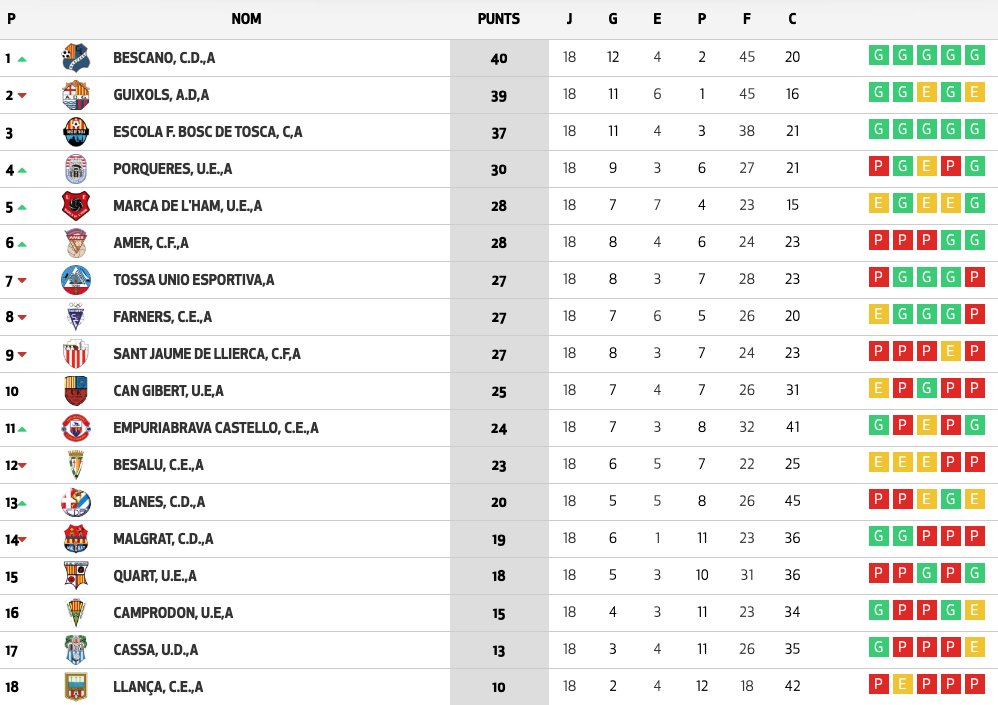998x705 pixels.
Task: Open the AMER, C.F.,A team link
Action: pyautogui.click(x=151, y=243)
